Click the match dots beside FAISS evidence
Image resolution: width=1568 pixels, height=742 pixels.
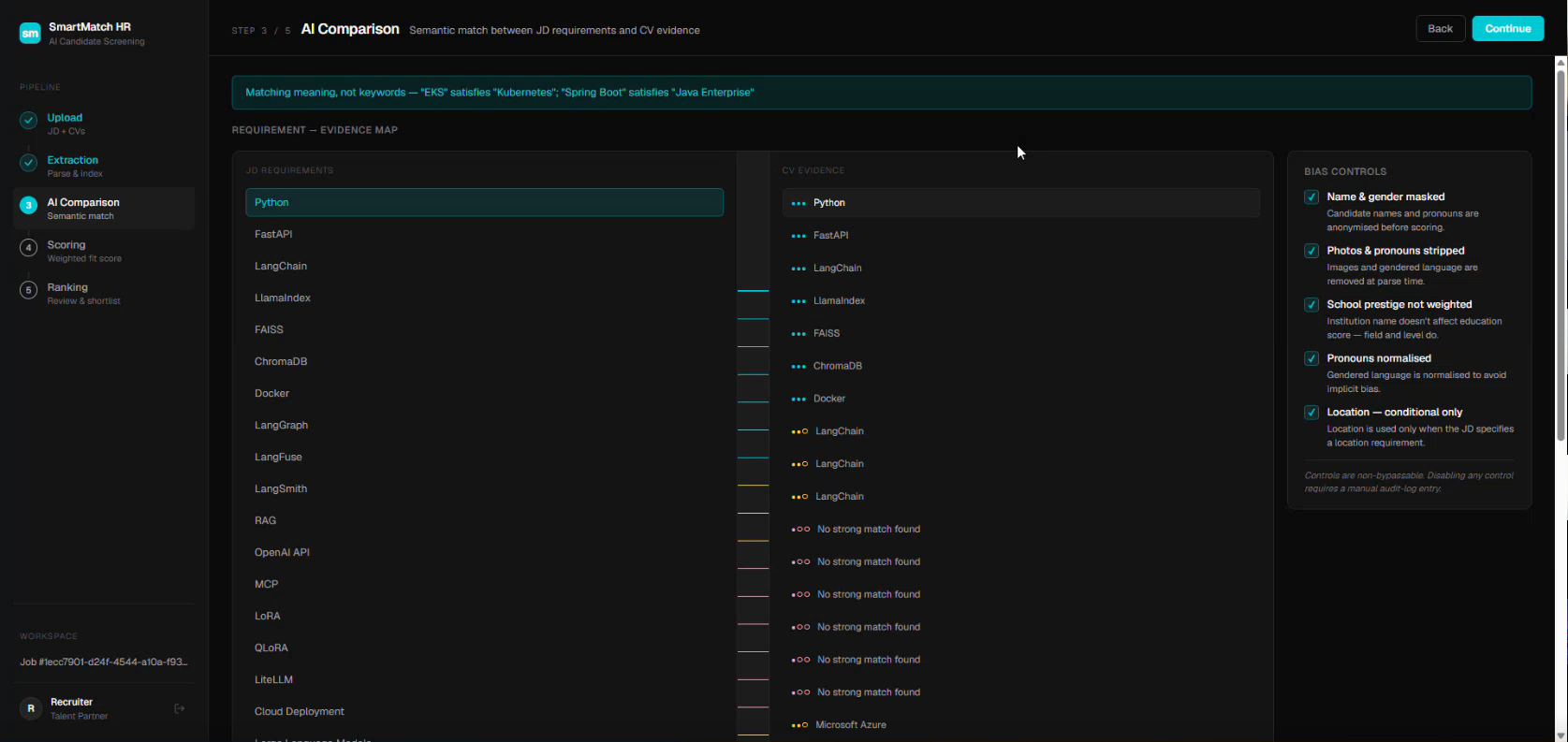click(x=799, y=334)
